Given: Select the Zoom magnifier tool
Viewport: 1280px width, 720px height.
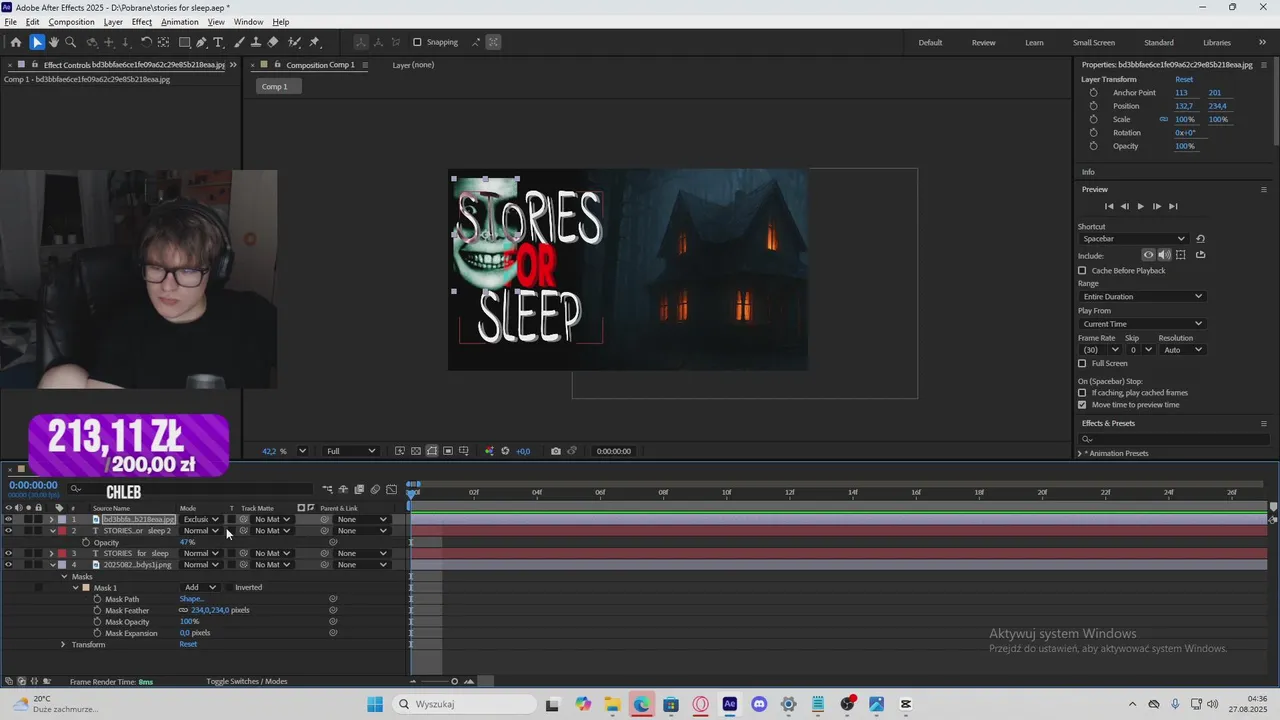Looking at the screenshot, I should coord(71,42).
